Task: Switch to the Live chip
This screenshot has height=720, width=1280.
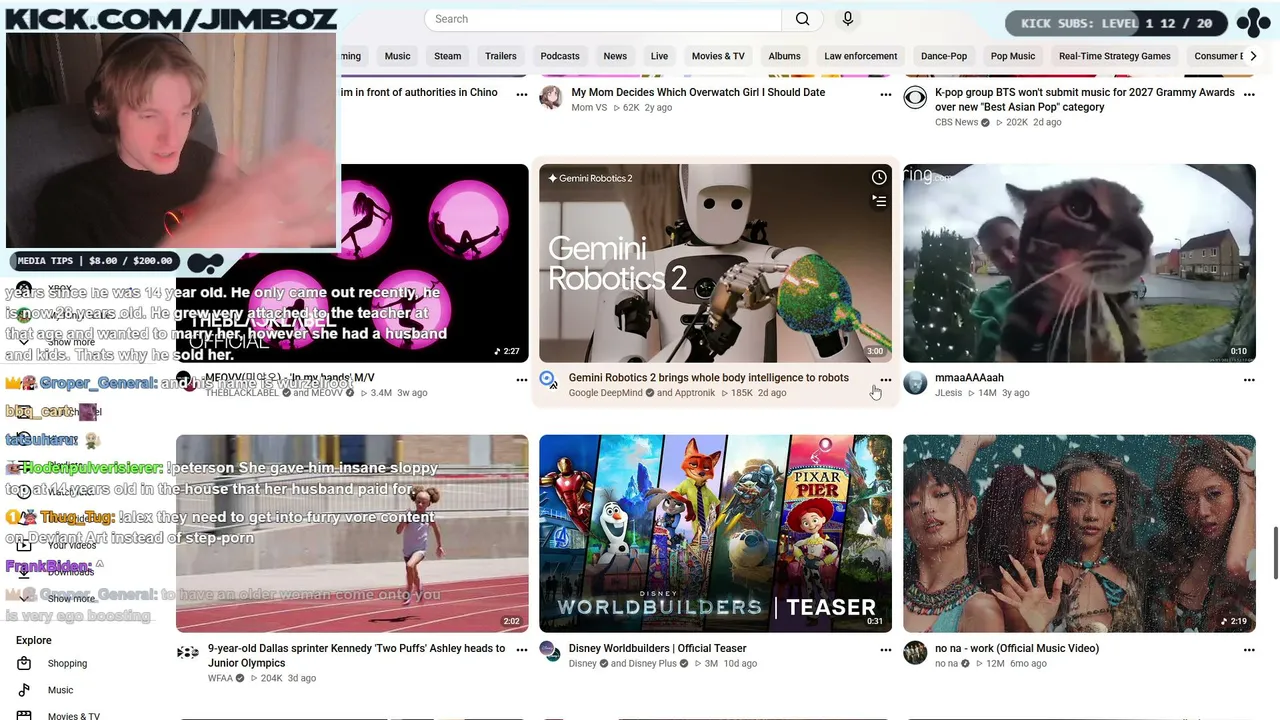Action: 659,56
